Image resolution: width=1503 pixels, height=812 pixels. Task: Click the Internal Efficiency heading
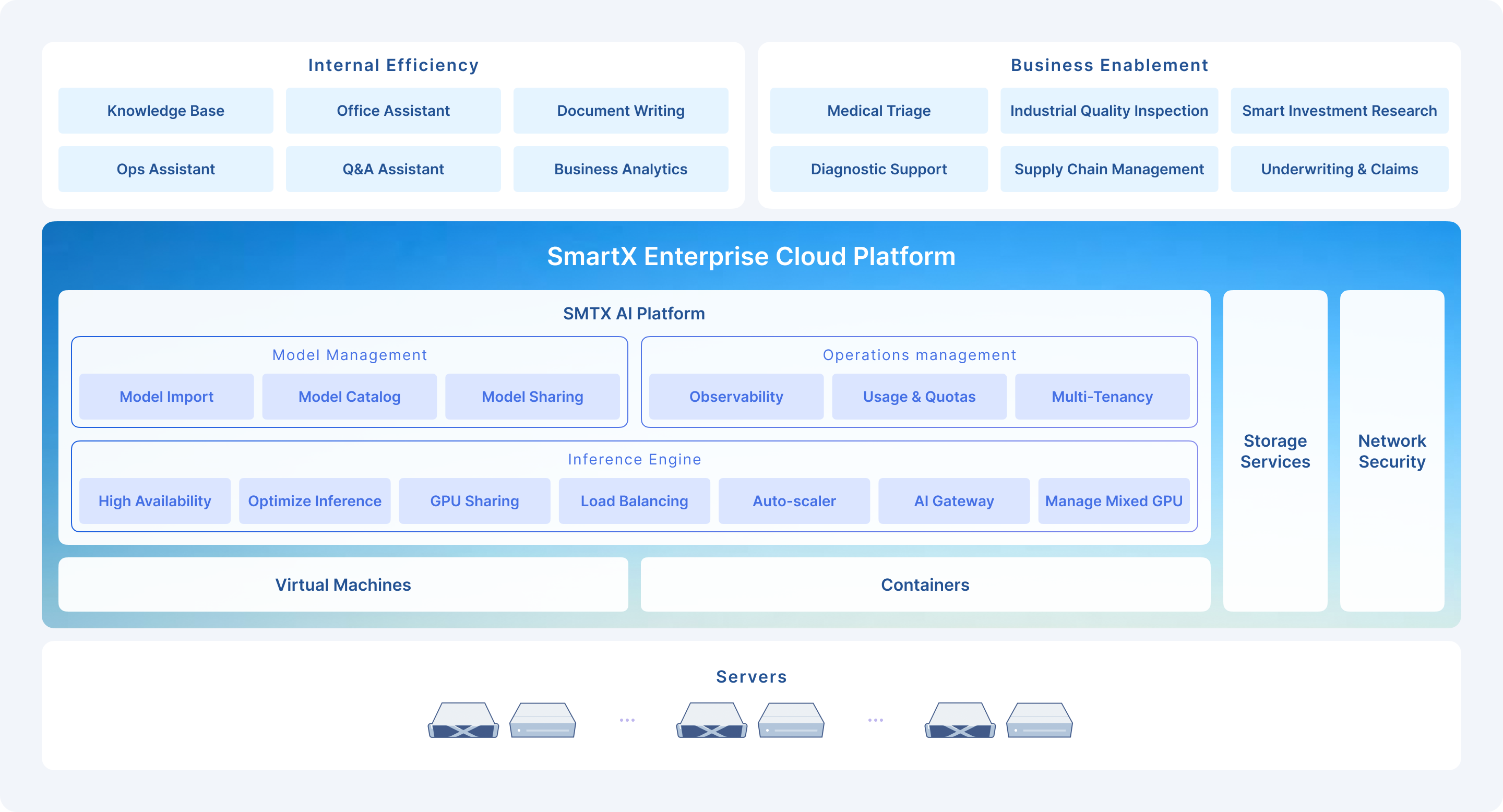click(x=393, y=65)
